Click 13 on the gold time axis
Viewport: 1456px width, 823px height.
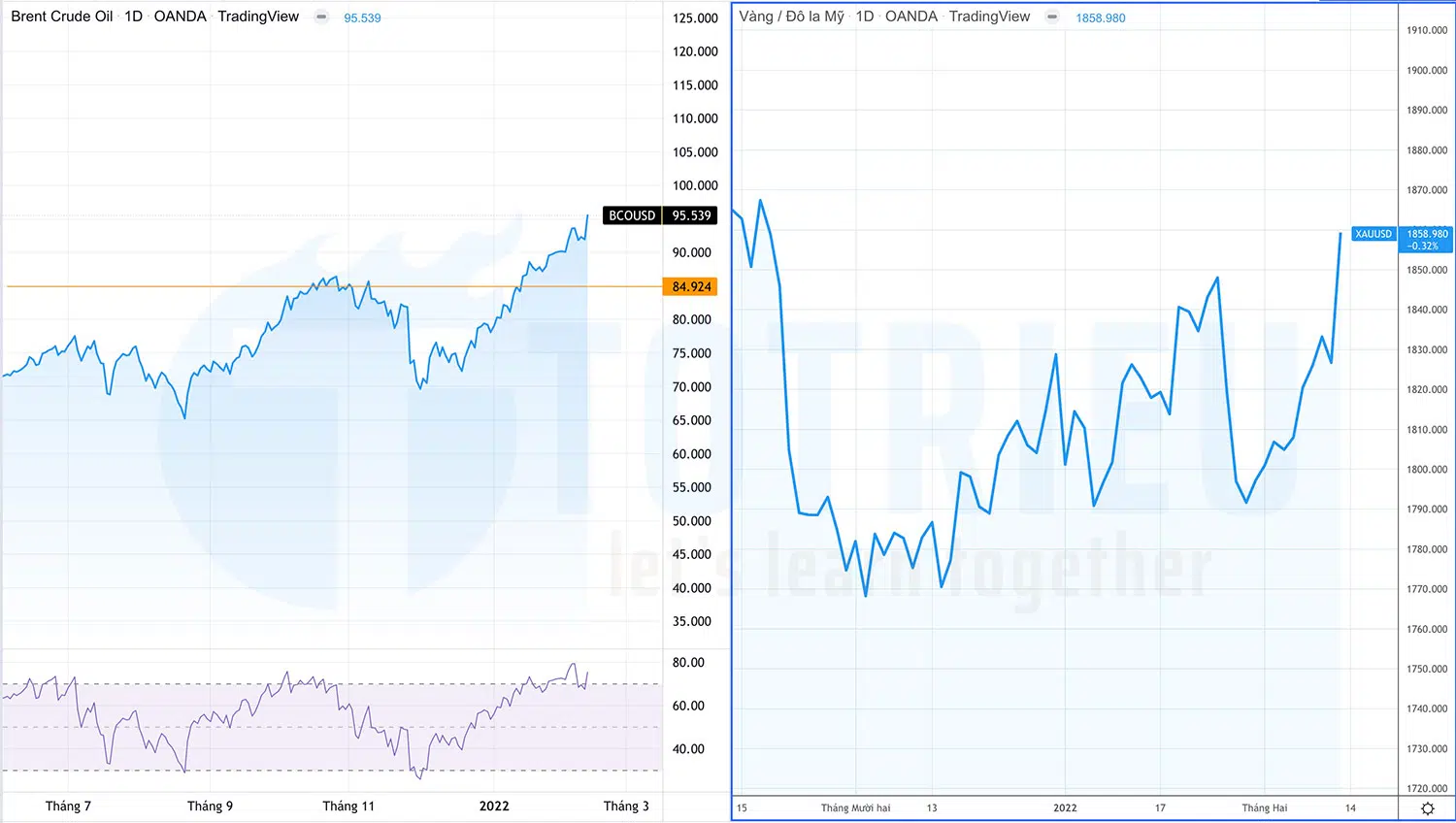point(932,808)
